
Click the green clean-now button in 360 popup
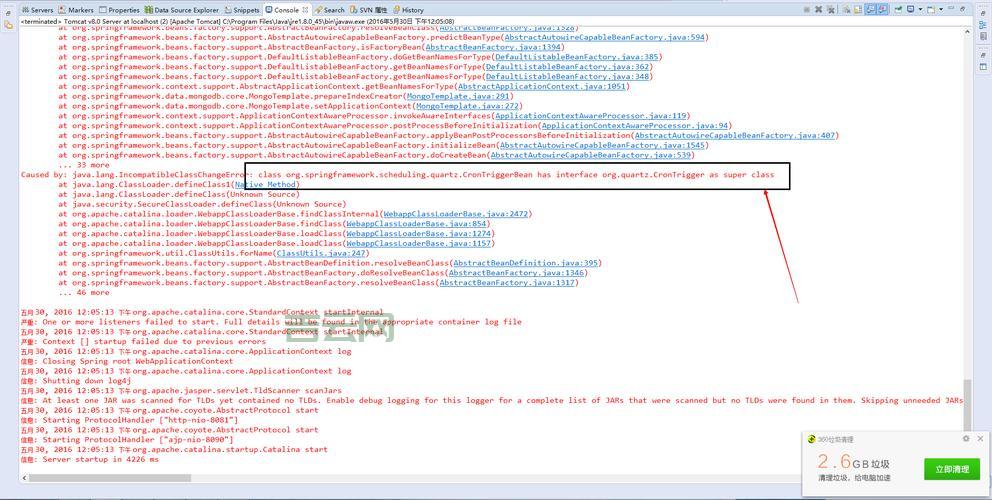click(951, 469)
